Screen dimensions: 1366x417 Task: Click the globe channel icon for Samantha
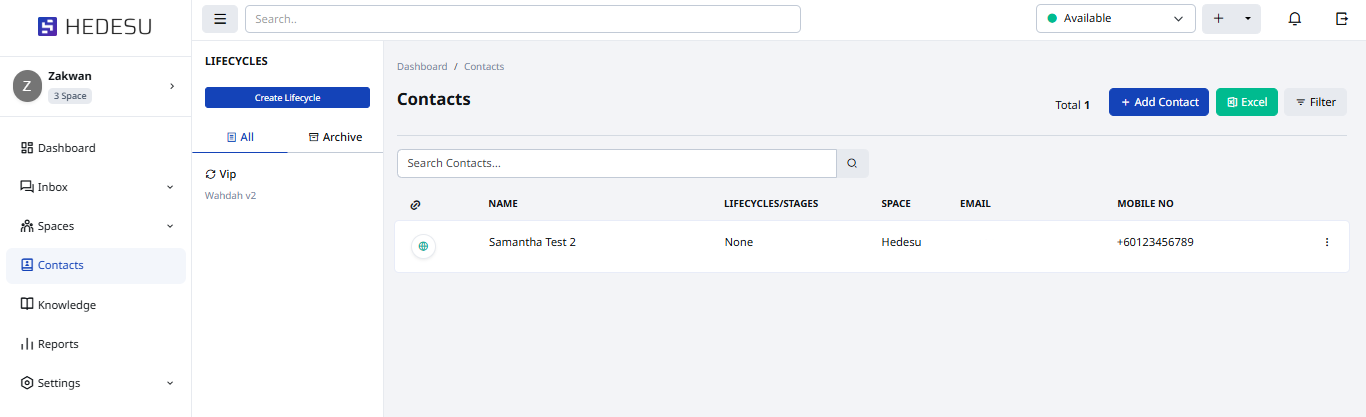(423, 246)
